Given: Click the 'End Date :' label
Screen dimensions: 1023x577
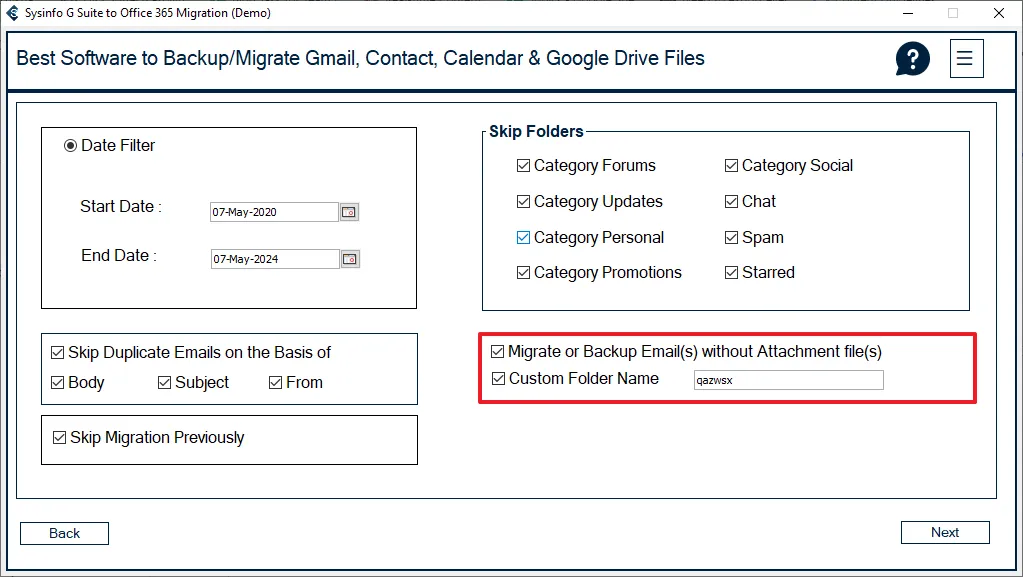Looking at the screenshot, I should tap(119, 255).
